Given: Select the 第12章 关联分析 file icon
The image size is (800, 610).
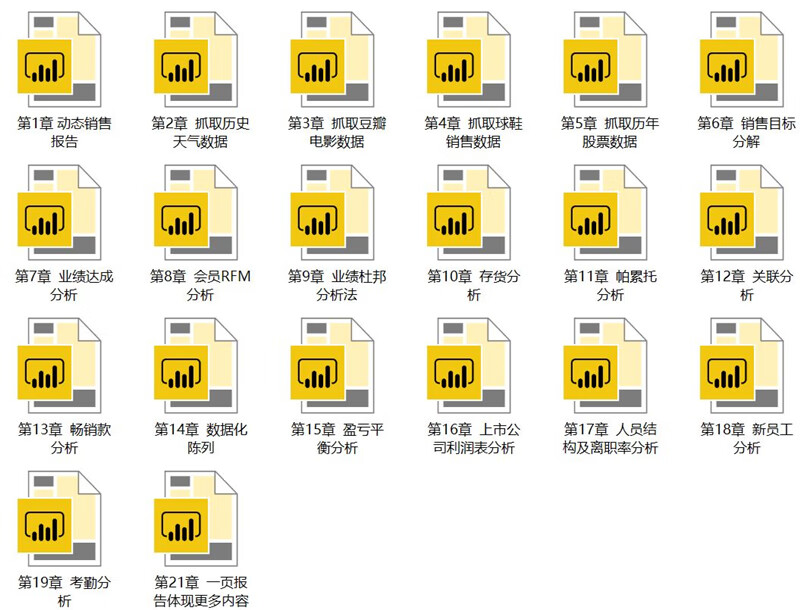Looking at the screenshot, I should coord(742,212).
